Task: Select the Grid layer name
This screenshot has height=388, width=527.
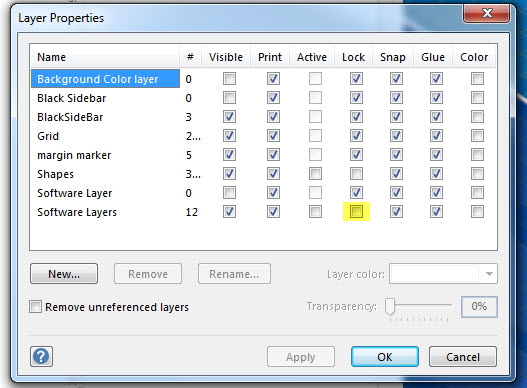Action: (48, 136)
